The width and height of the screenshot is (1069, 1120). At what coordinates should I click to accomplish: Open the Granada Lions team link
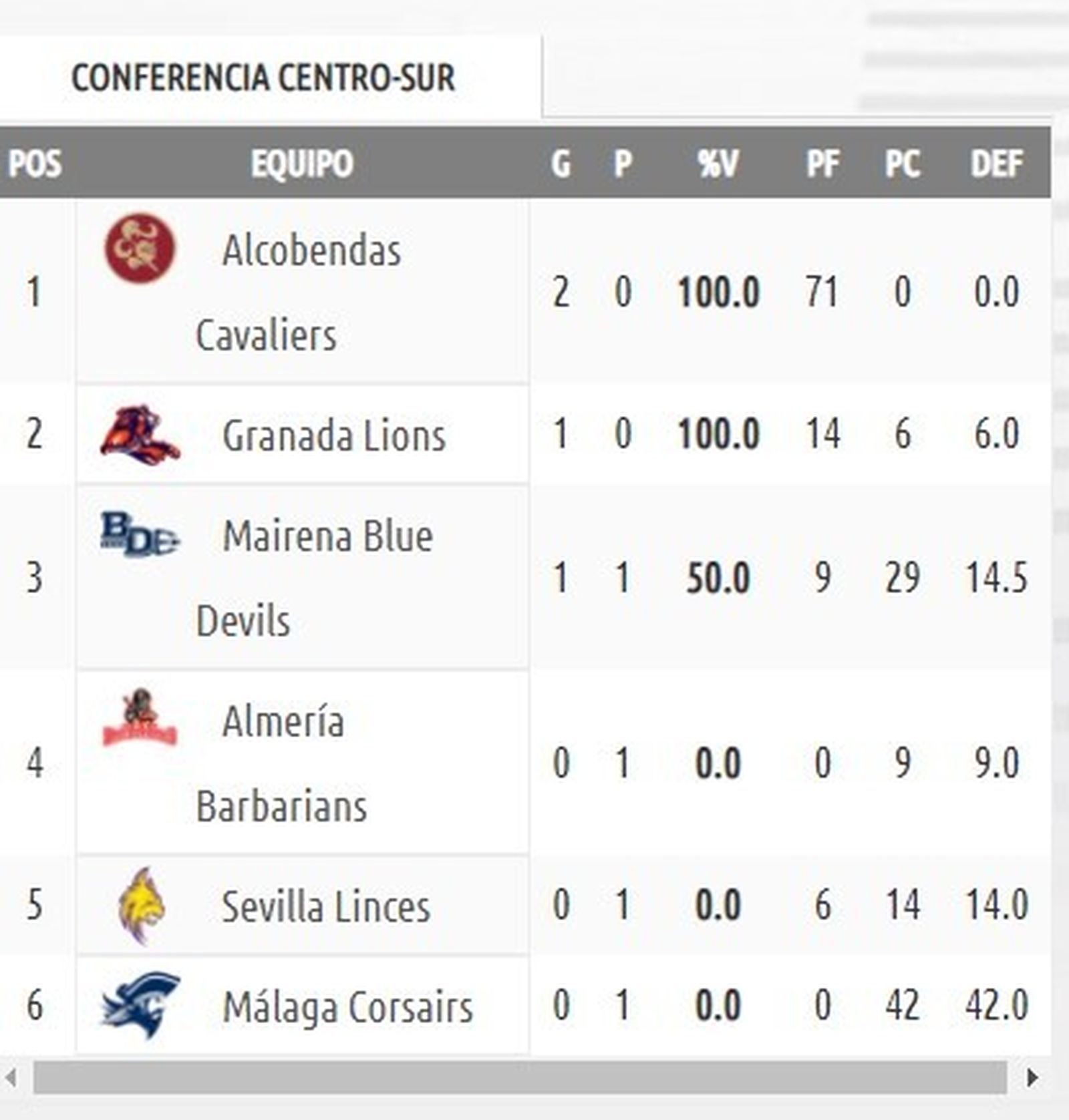333,436
